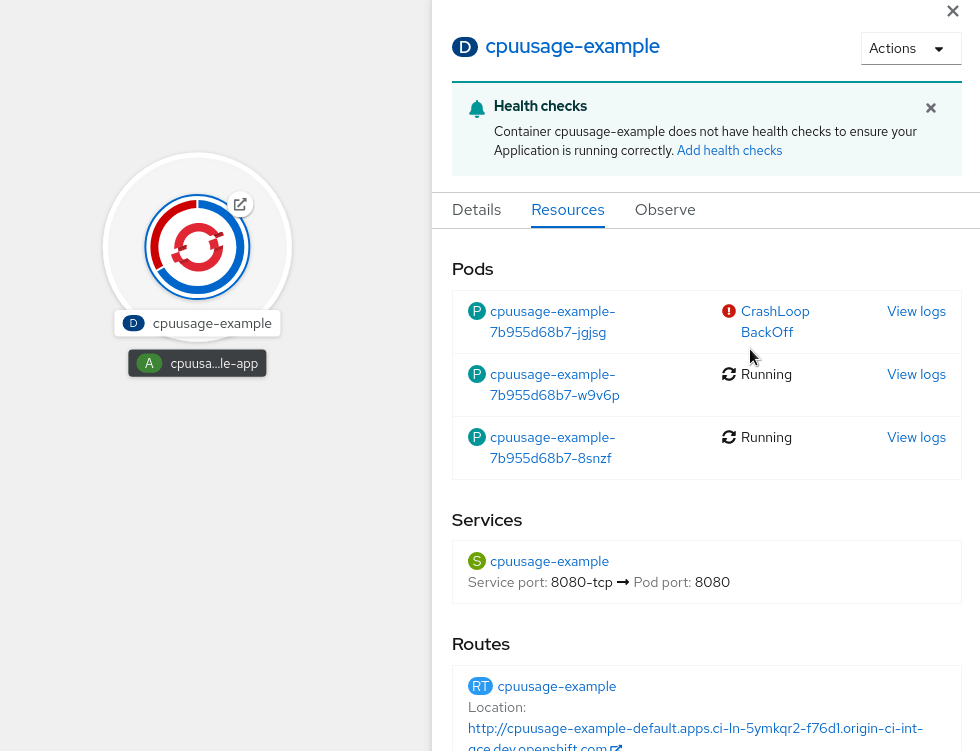Dismiss the Health checks alert
The height and width of the screenshot is (751, 980).
(931, 108)
